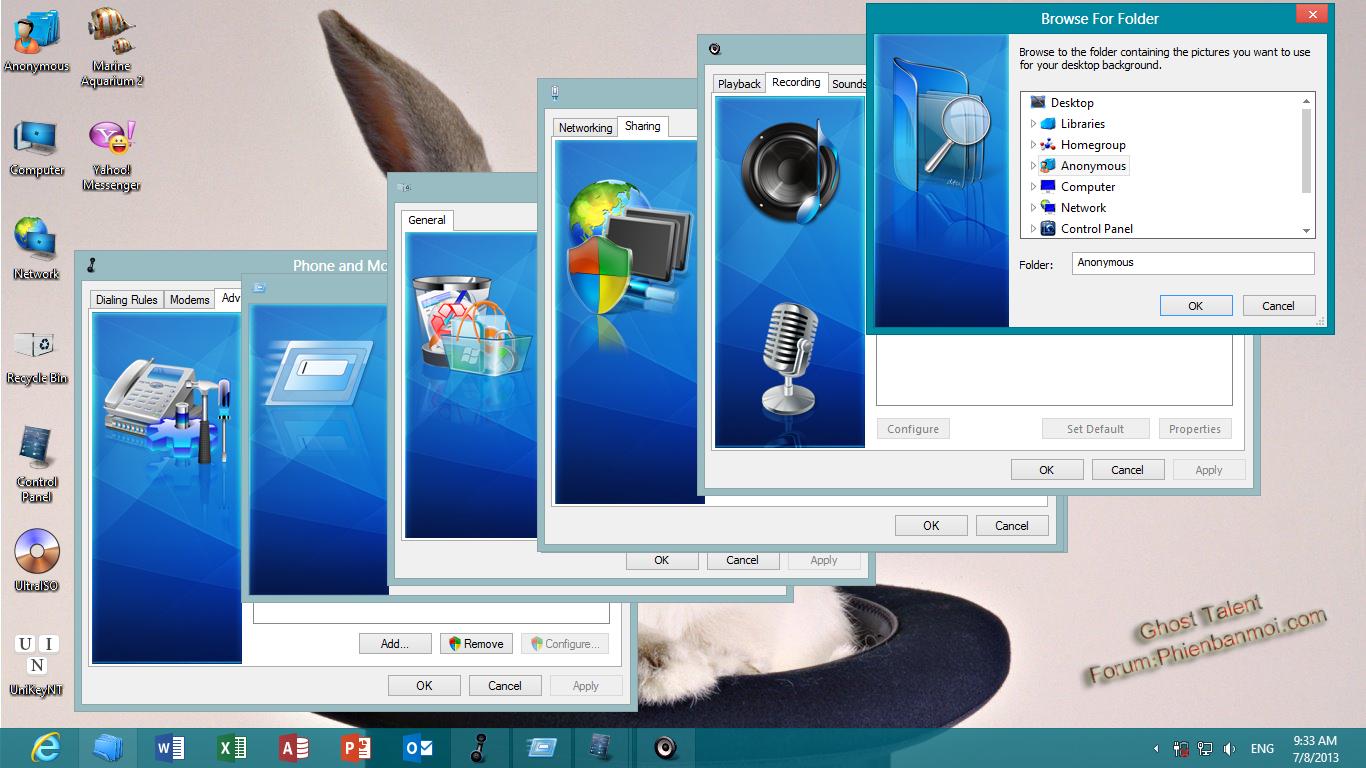The height and width of the screenshot is (768, 1366).
Task: Open Internet Explorer from the taskbar
Action: (x=45, y=747)
